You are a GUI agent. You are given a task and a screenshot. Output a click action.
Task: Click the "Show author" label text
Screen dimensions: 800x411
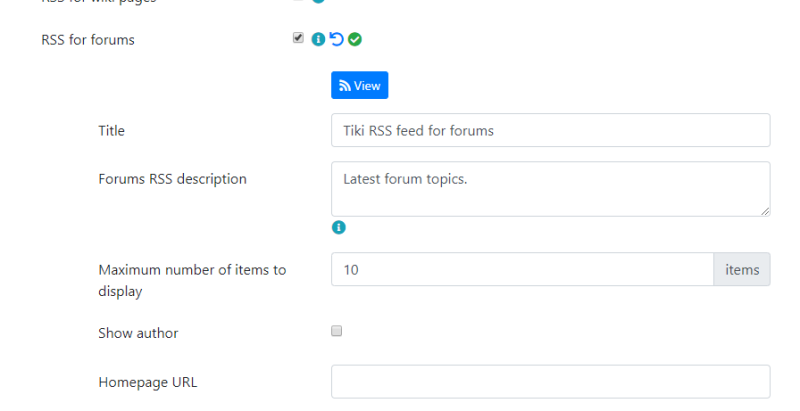pyautogui.click(x=138, y=333)
